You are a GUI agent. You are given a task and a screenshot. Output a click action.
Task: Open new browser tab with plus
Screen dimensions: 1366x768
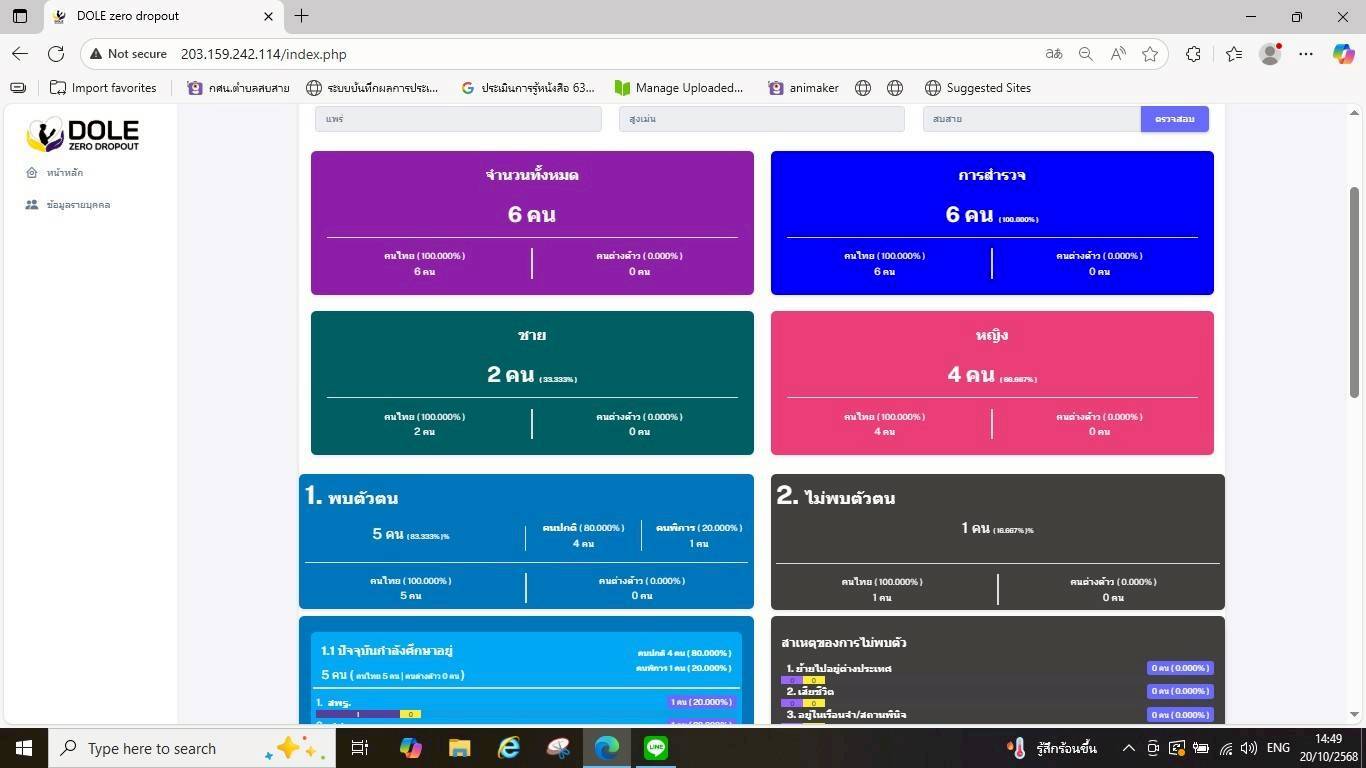tap(301, 16)
